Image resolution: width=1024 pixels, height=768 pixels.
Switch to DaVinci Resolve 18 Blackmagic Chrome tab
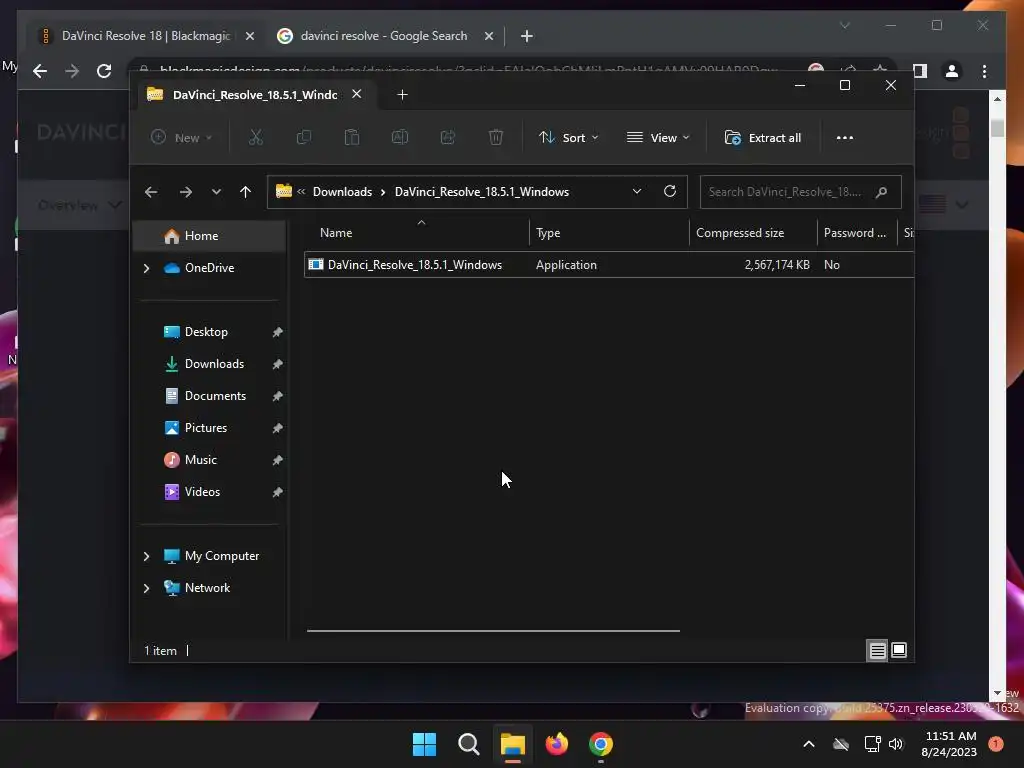[145, 36]
